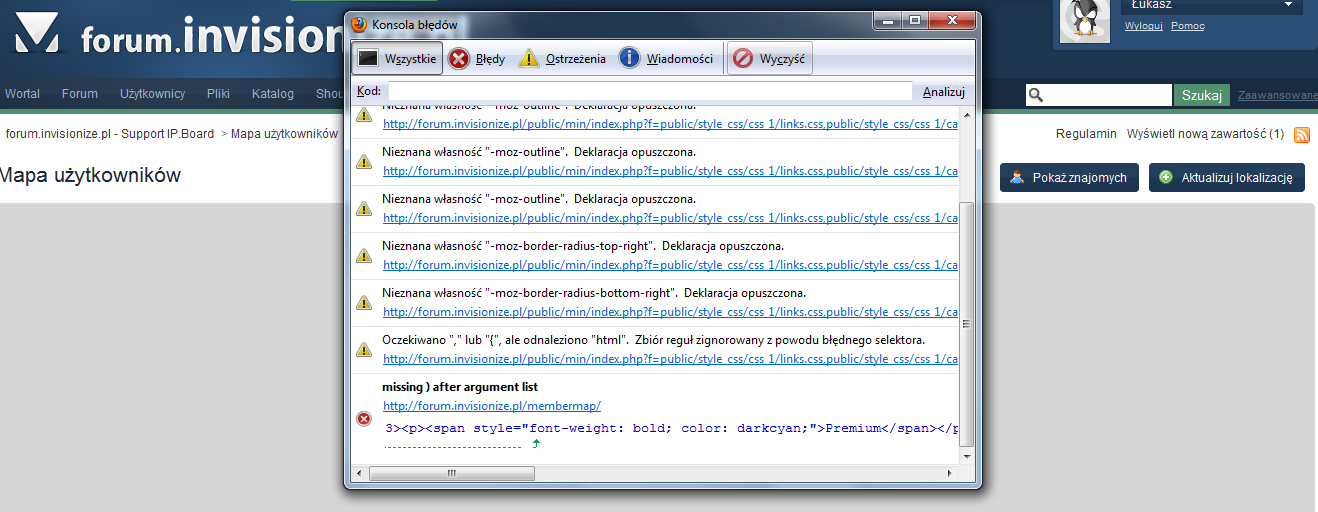Open the Regulamin link
Image resolution: width=1318 pixels, height=512 pixels.
click(x=1086, y=133)
